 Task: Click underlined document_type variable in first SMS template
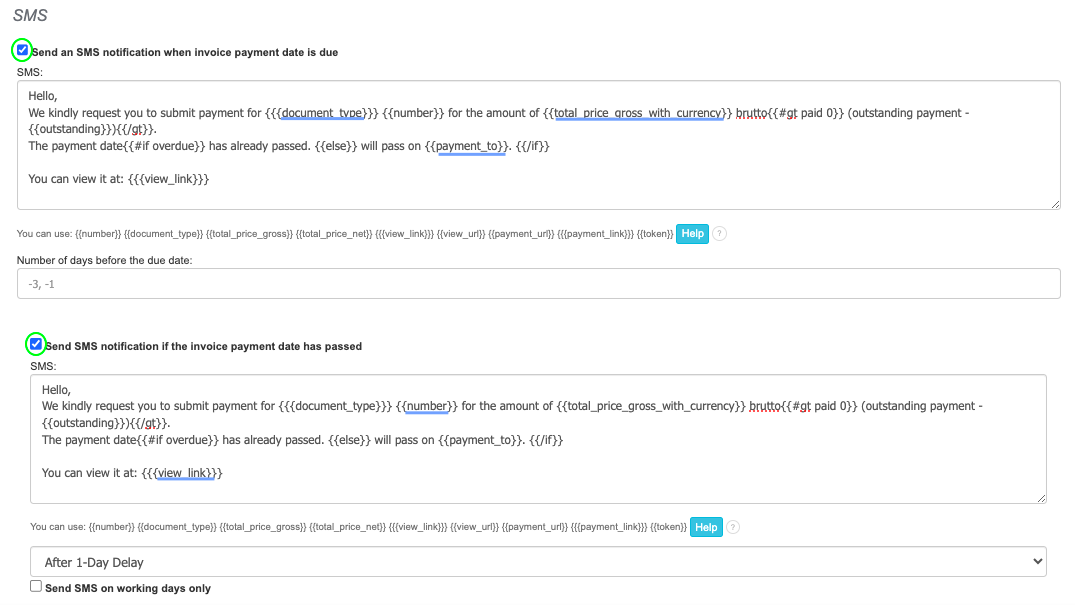[x=322, y=113]
